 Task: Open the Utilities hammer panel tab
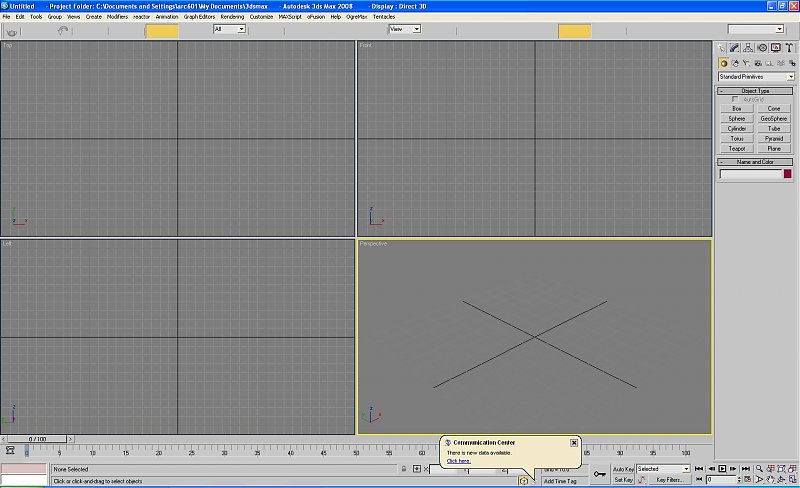(x=789, y=47)
